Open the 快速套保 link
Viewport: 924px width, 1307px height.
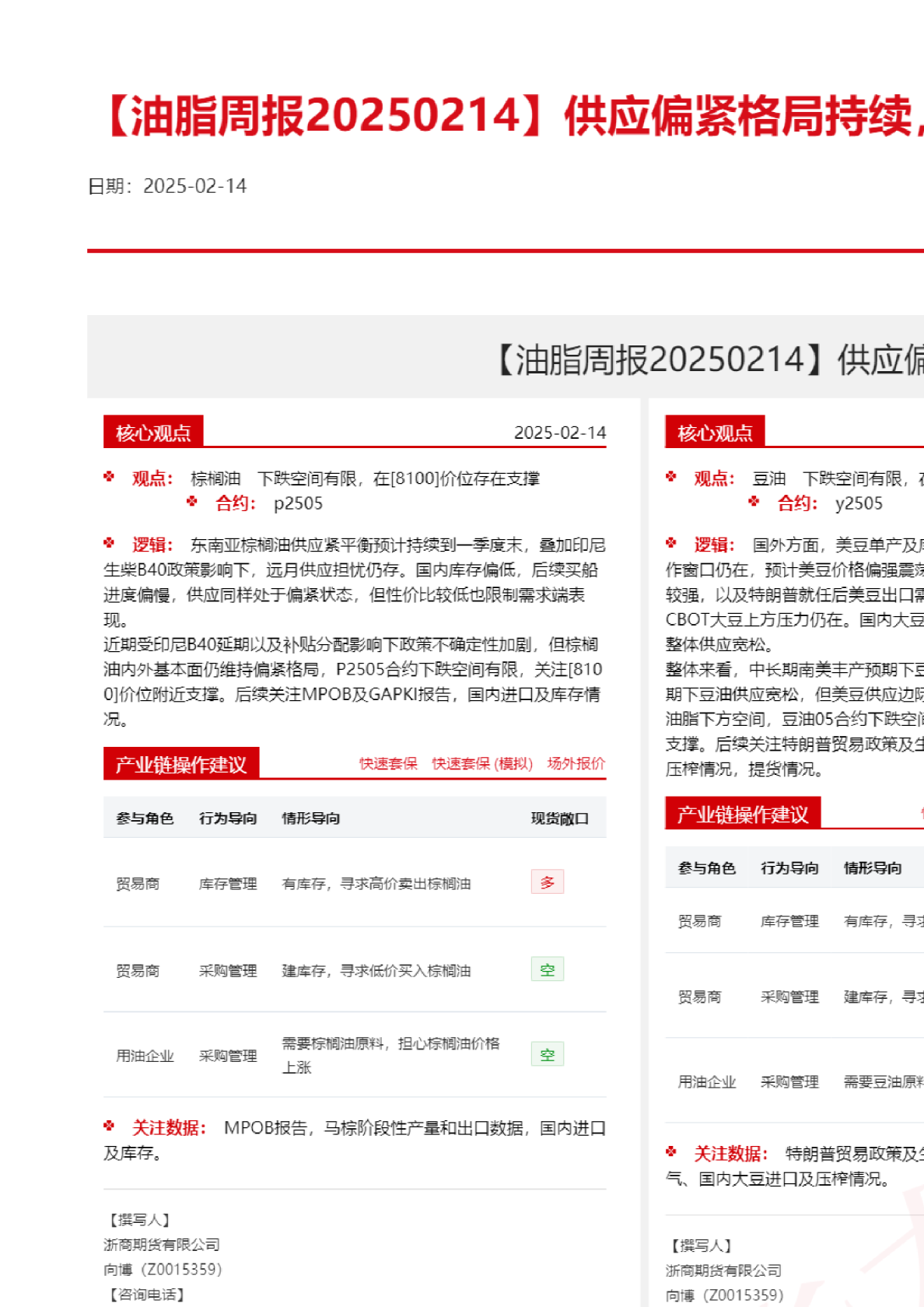point(388,763)
